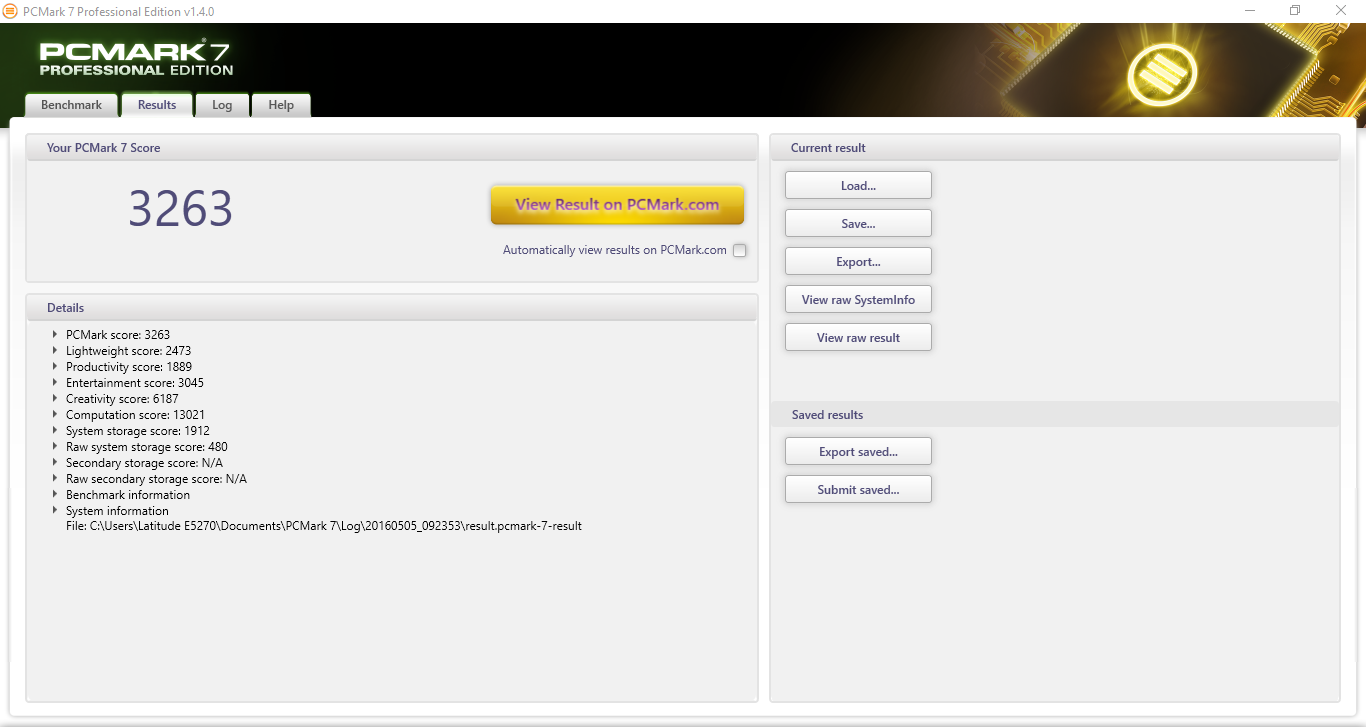
Task: Expand the Productivity score arrow
Action: [55, 366]
